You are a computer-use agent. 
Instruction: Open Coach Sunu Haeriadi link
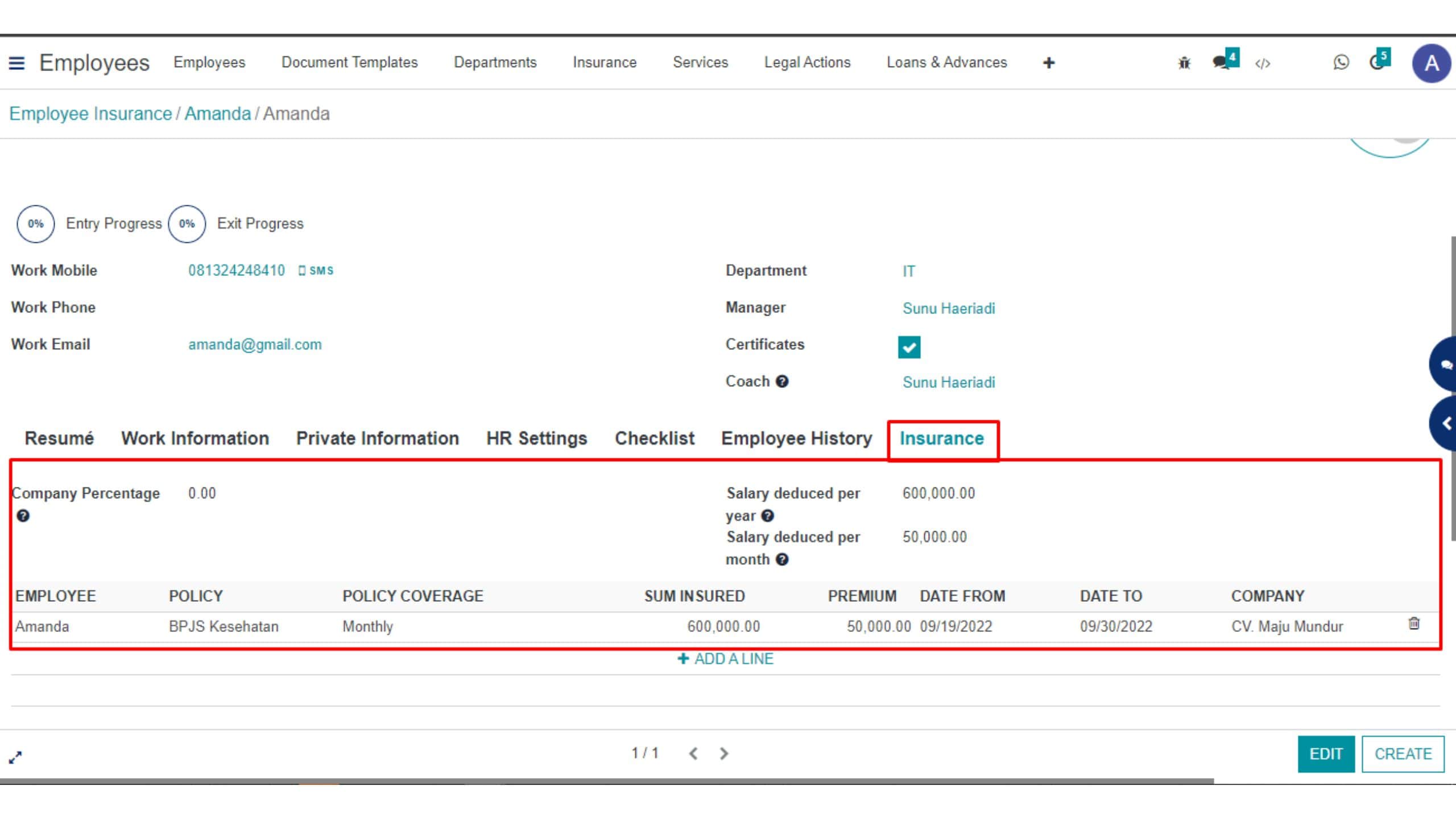click(949, 382)
